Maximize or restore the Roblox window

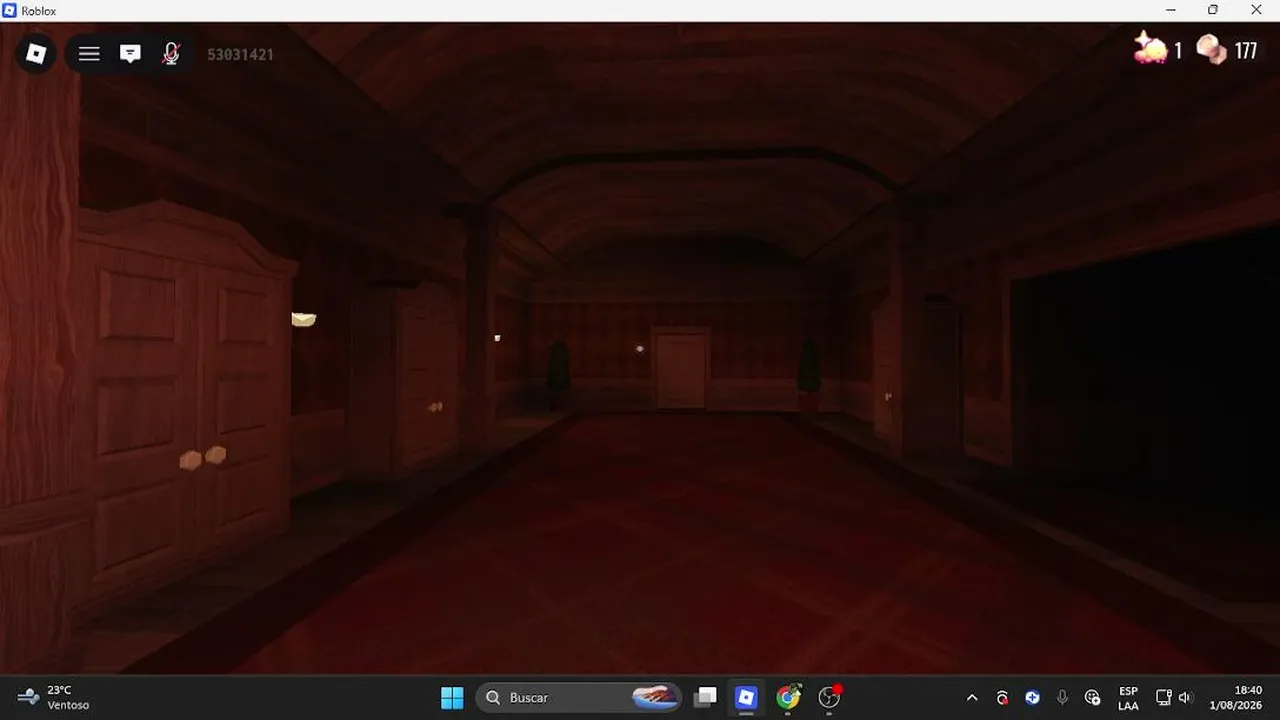1213,10
